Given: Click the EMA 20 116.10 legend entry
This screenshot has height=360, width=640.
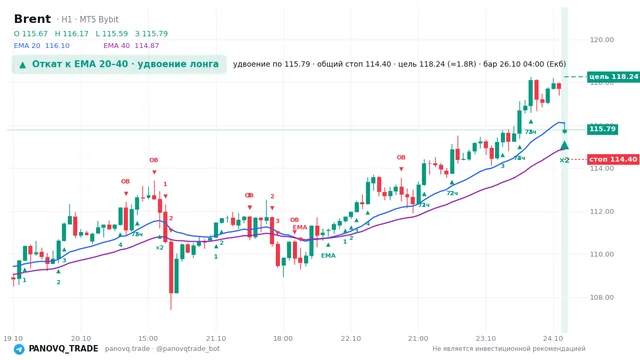Looking at the screenshot, I should (42, 46).
